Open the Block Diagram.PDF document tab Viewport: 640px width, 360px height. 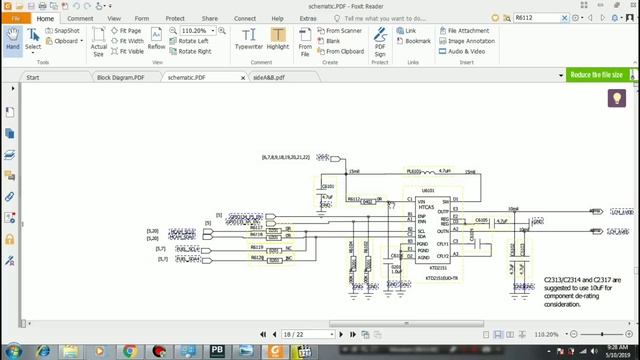[x=120, y=77]
